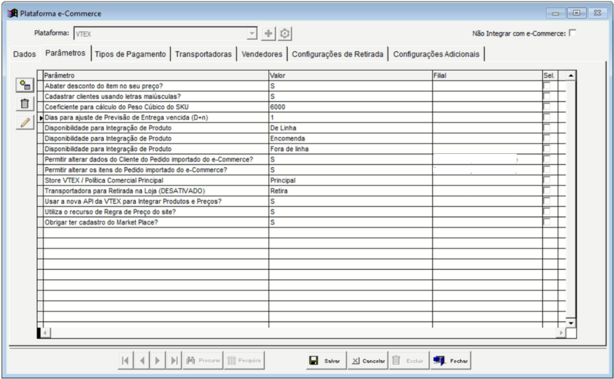Image resolution: width=614 pixels, height=379 pixels.
Task: Click the Excluir button
Action: pos(409,360)
